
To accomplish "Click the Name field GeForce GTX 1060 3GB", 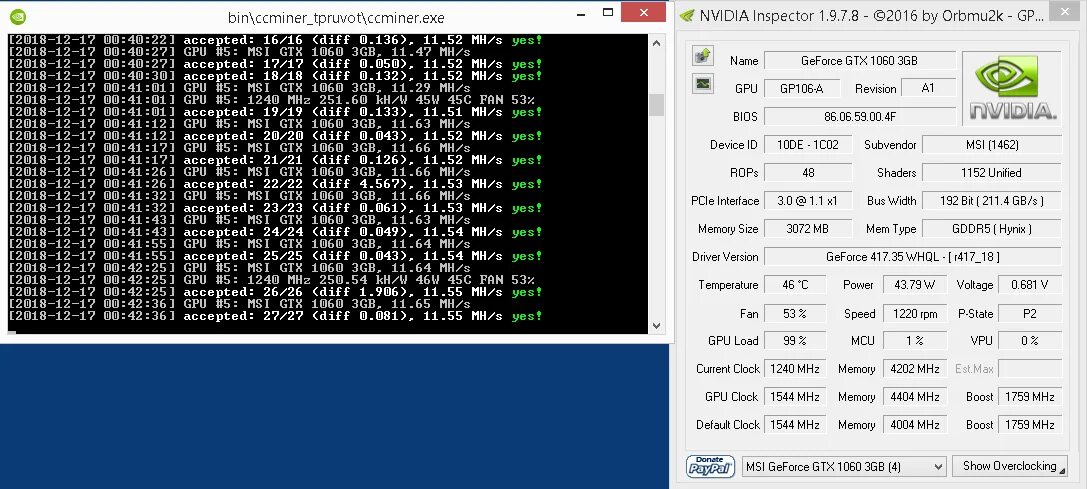I will pos(860,60).
